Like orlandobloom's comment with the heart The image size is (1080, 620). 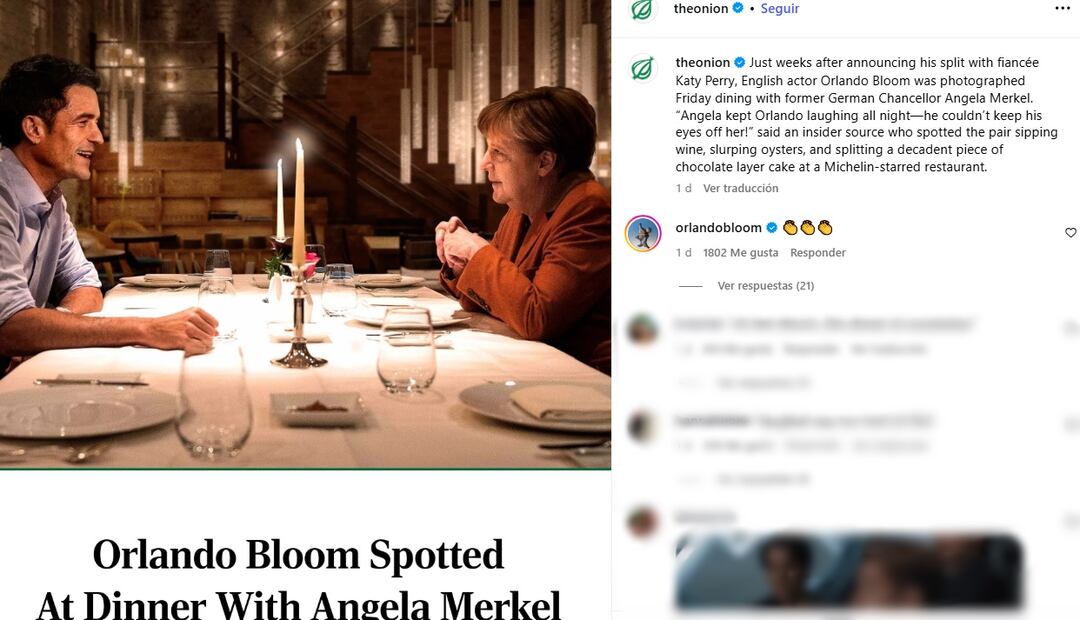[x=1070, y=233]
